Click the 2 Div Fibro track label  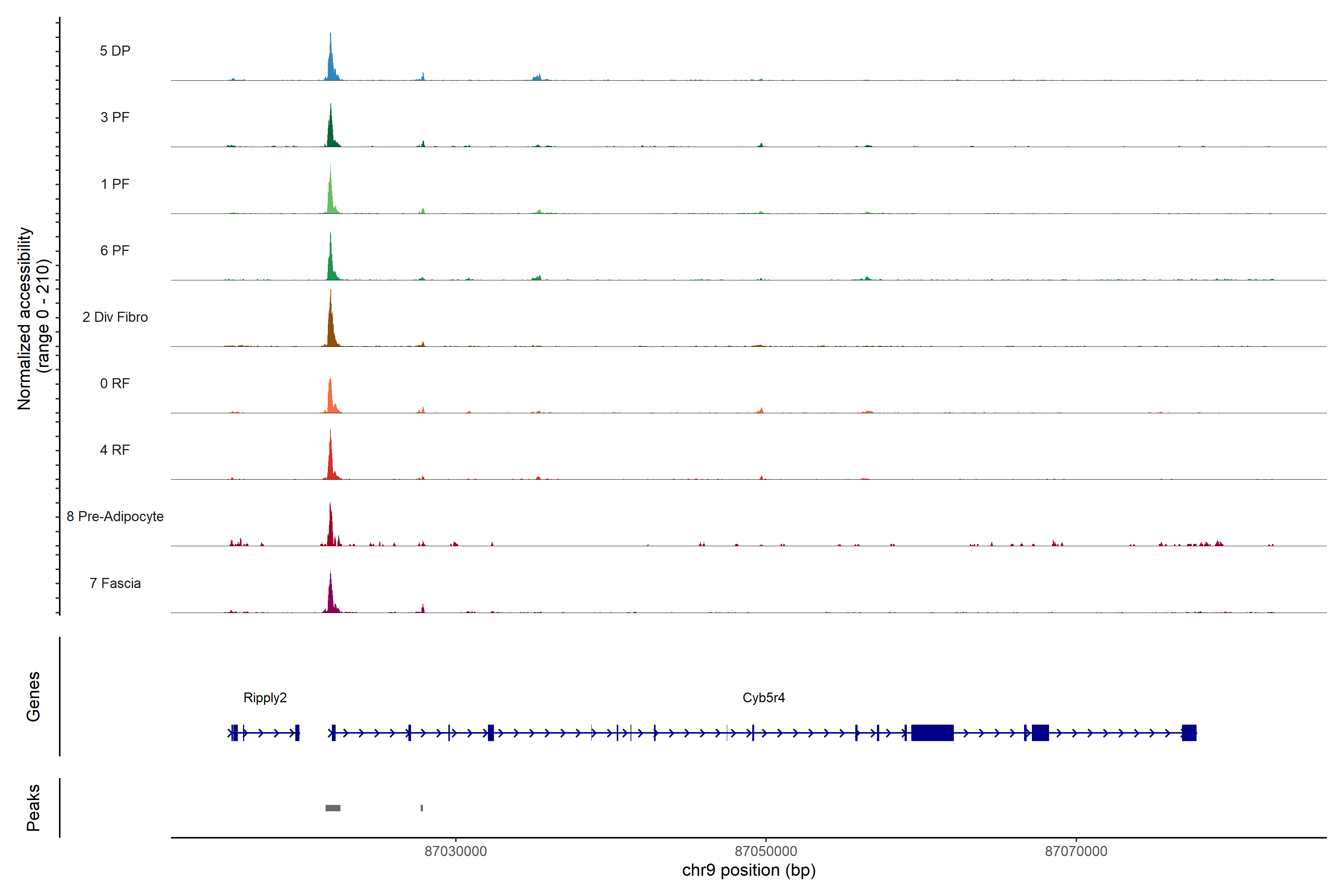coord(115,317)
